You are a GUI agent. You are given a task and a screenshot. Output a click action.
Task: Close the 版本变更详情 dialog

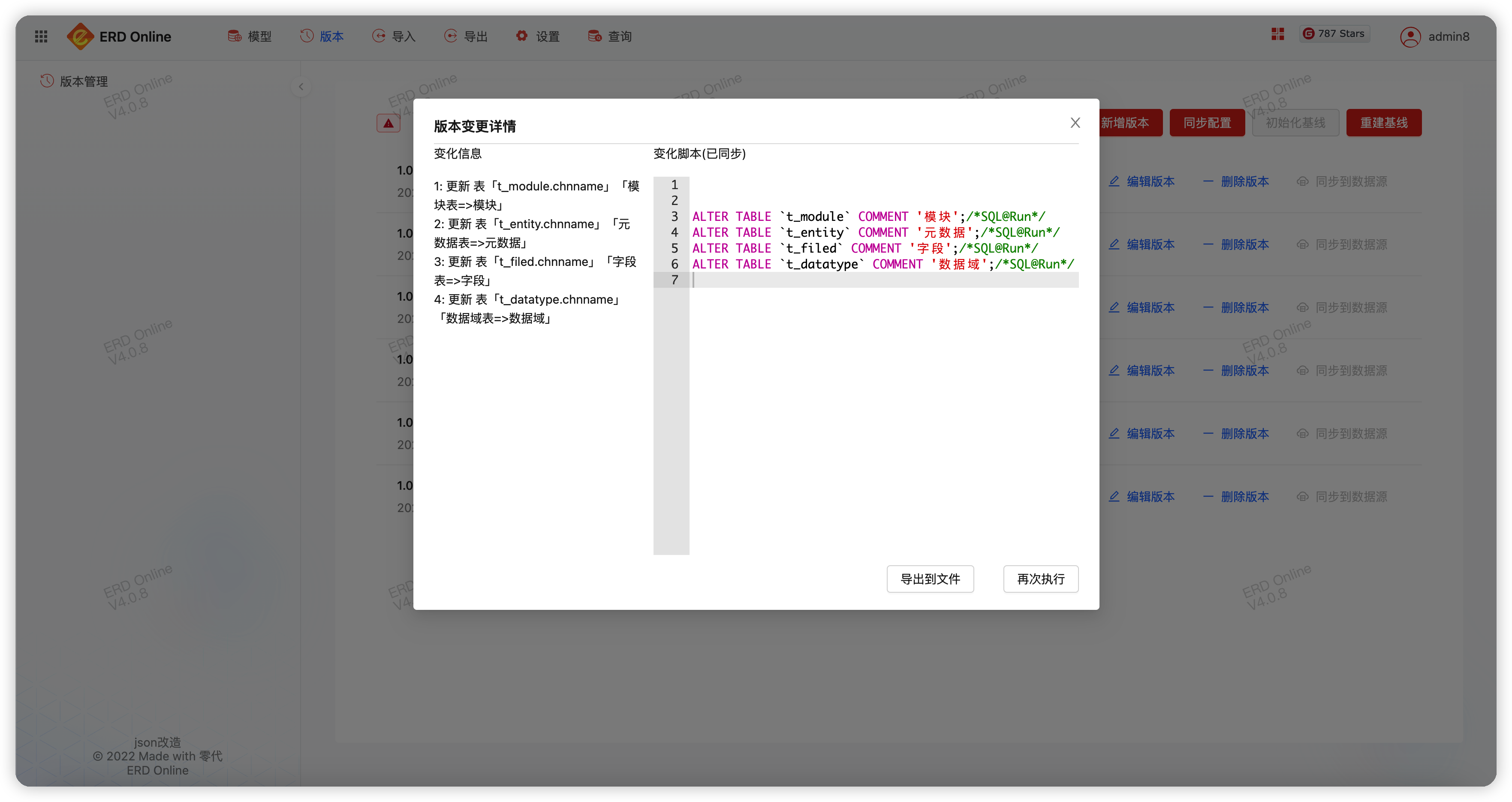click(1075, 123)
